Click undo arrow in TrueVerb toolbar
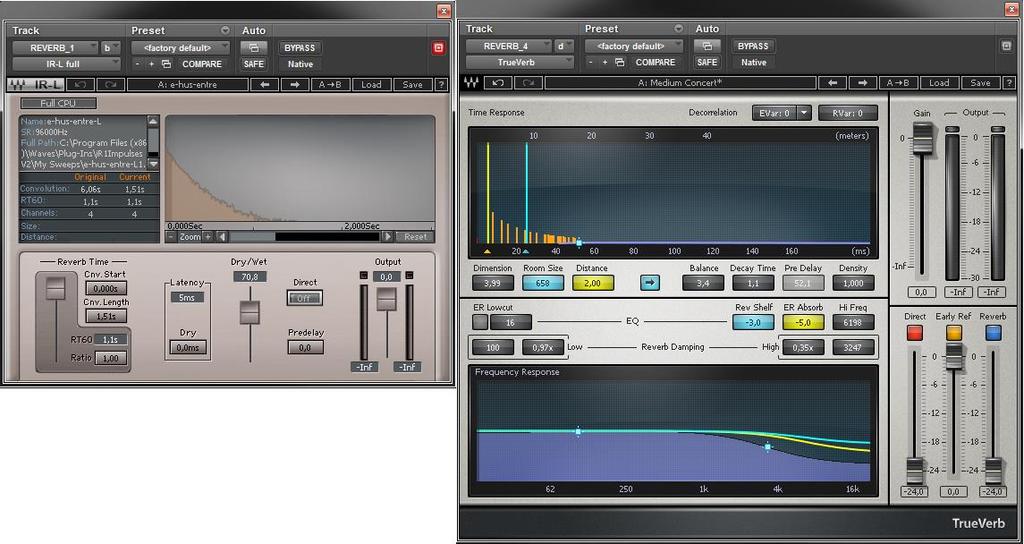 point(498,83)
